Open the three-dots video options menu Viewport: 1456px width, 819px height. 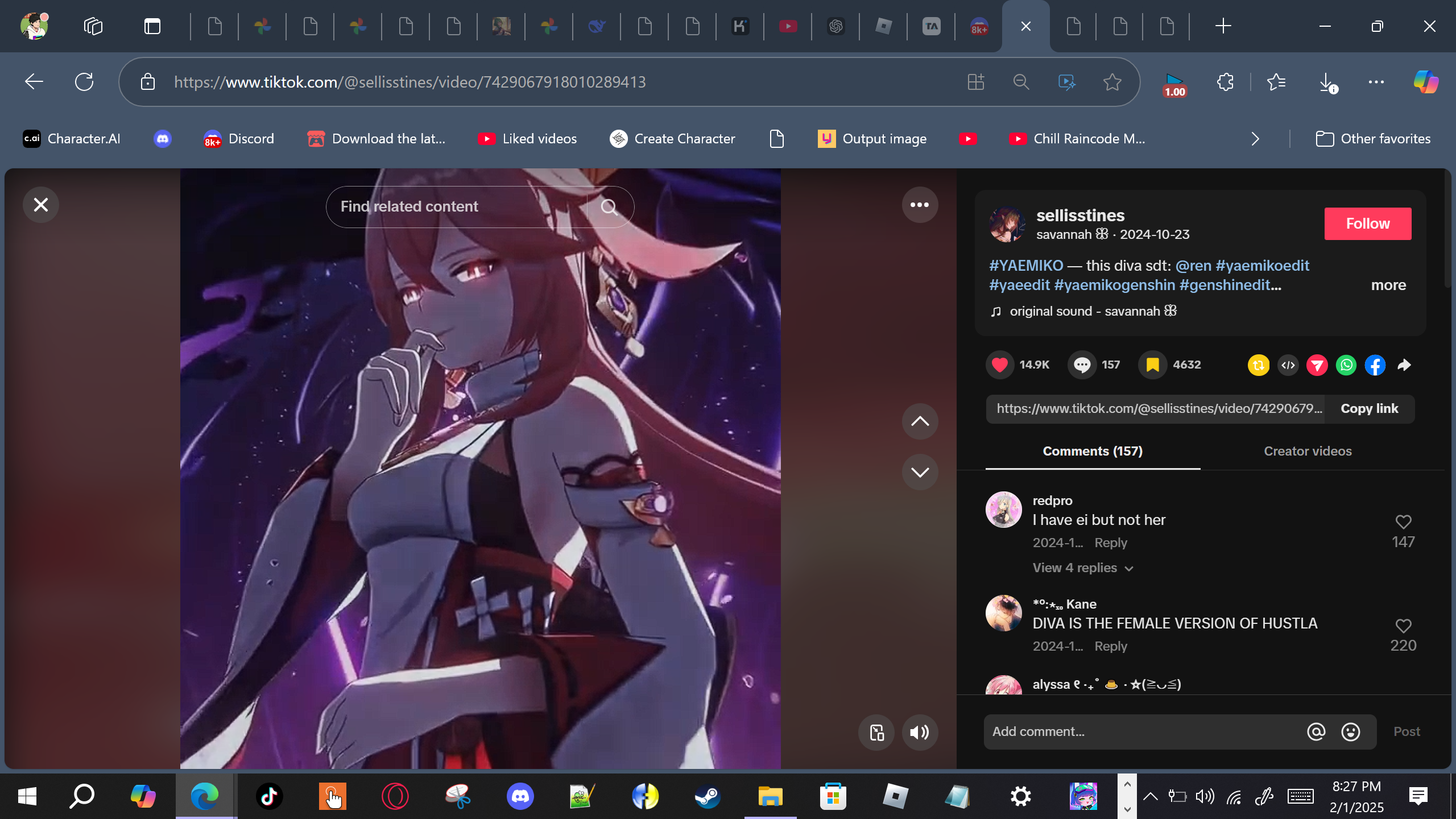click(919, 205)
